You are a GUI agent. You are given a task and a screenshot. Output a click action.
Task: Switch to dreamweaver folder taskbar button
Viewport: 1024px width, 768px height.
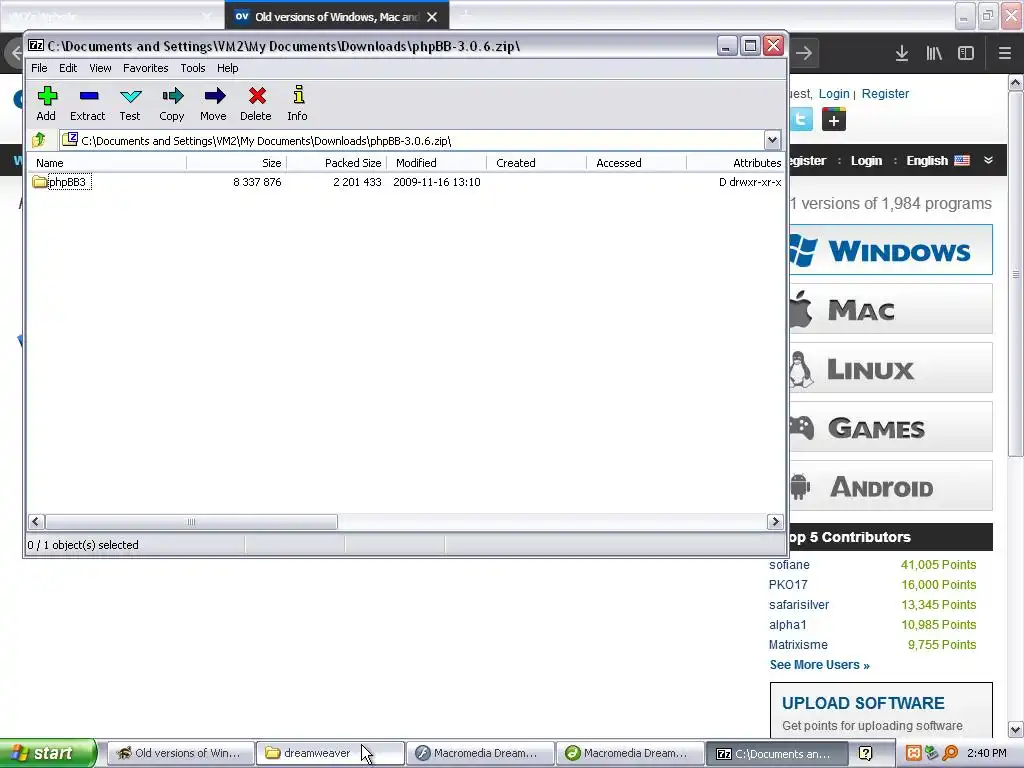pos(330,754)
